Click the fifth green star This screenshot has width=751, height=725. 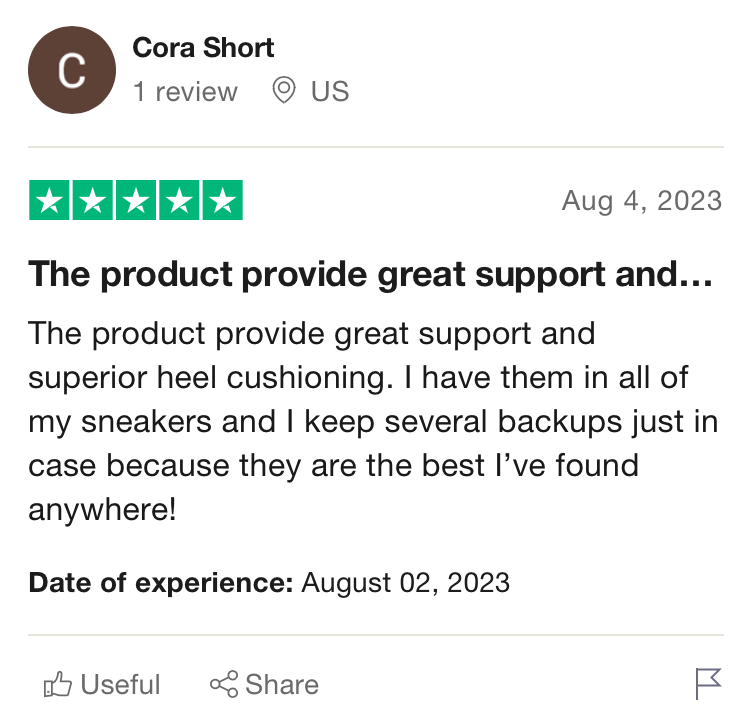coord(223,200)
